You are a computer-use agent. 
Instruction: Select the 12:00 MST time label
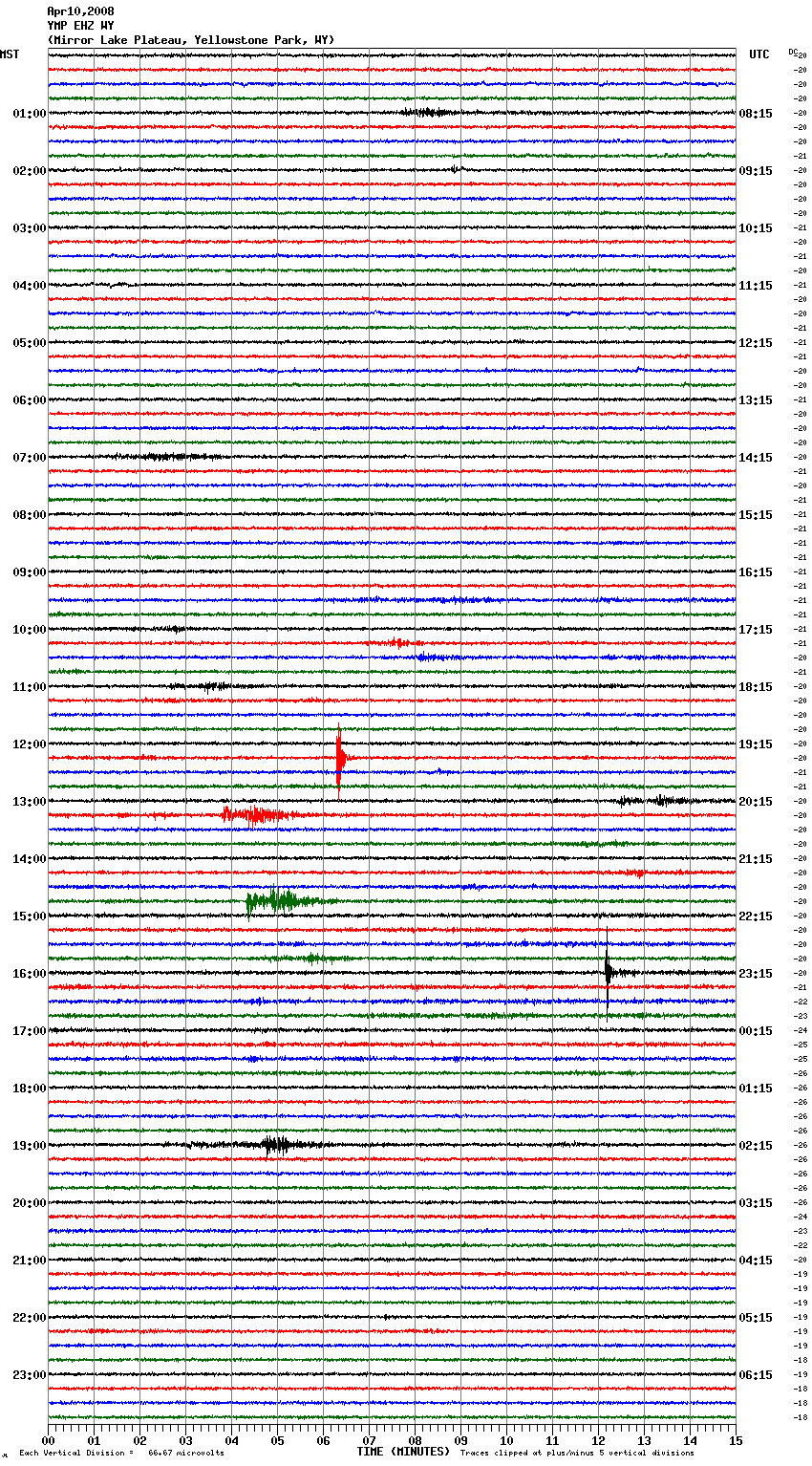coord(30,744)
